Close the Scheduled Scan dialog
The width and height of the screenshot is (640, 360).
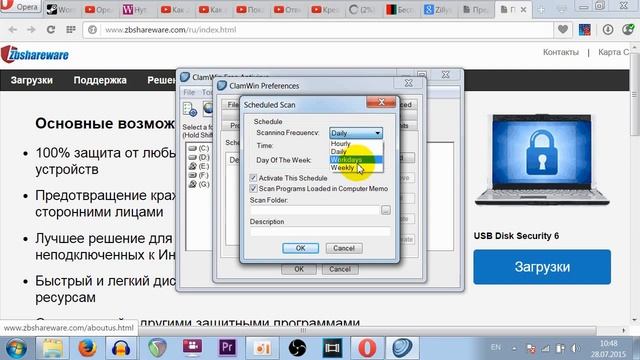(381, 102)
